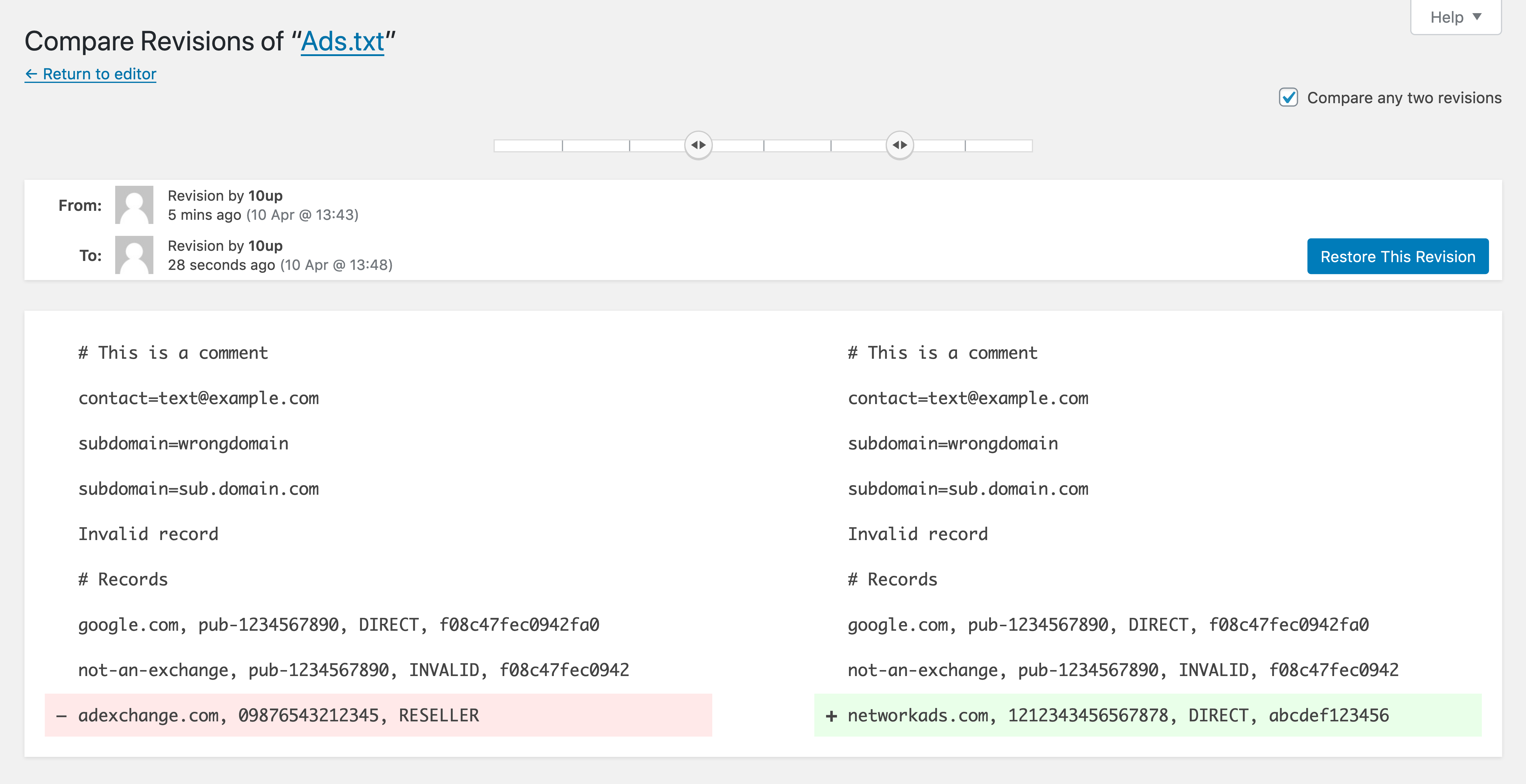Grab the right To slider handle
The image size is (1526, 784).
pyautogui.click(x=899, y=145)
